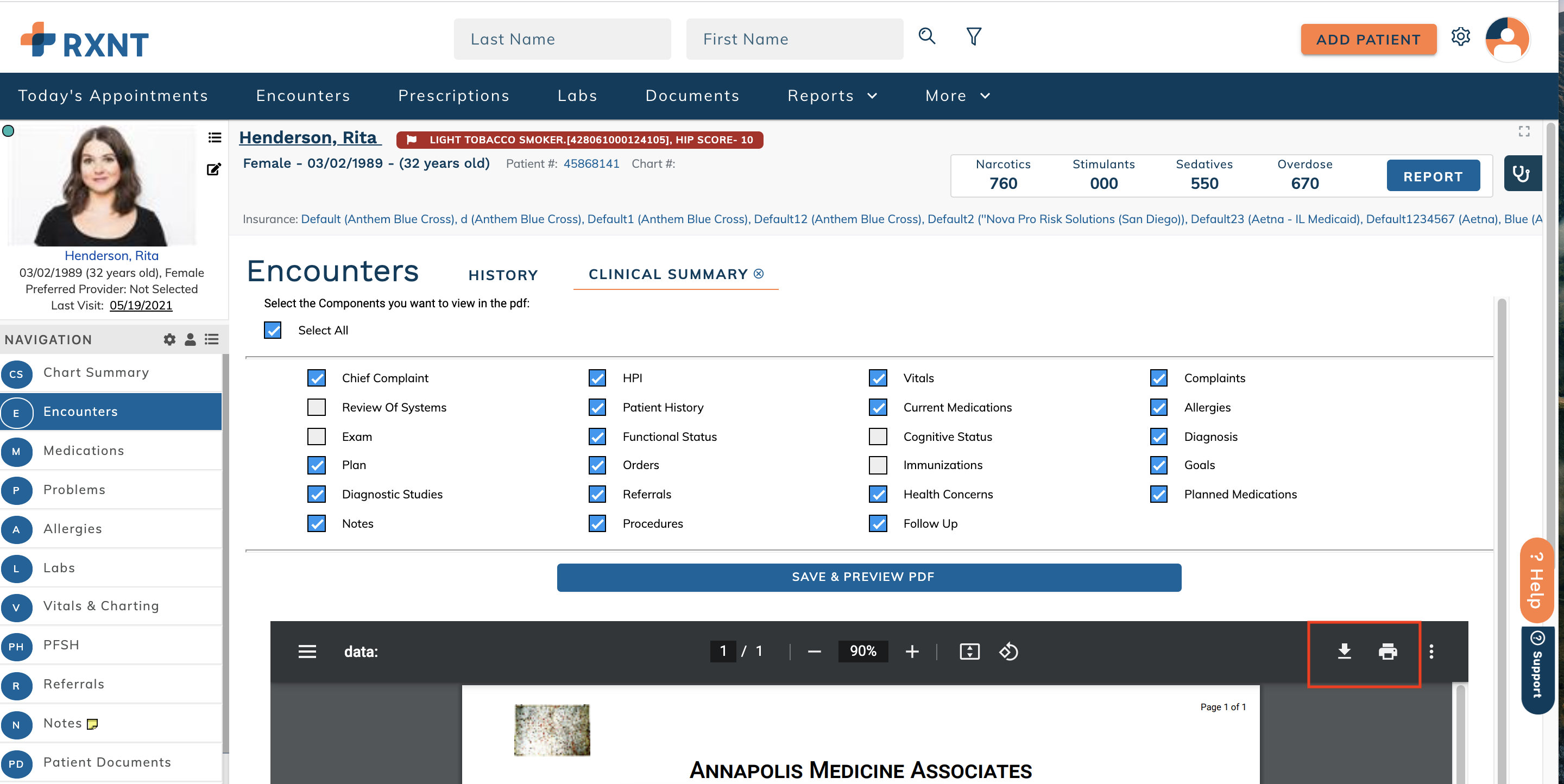Screen dimensions: 1564x784
Task: Click patient number 45868141 link
Action: tap(591, 164)
